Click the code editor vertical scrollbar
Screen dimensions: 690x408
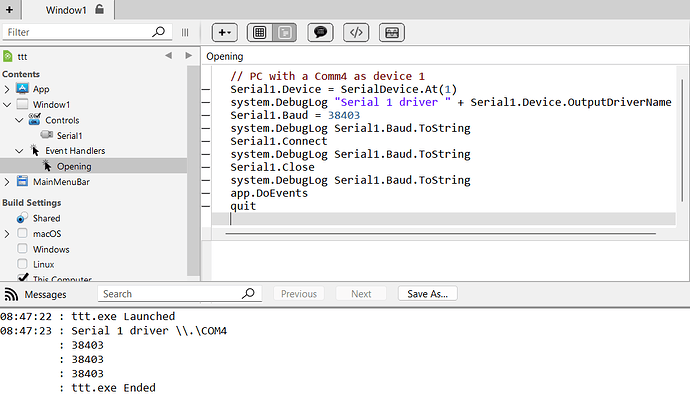[683, 140]
